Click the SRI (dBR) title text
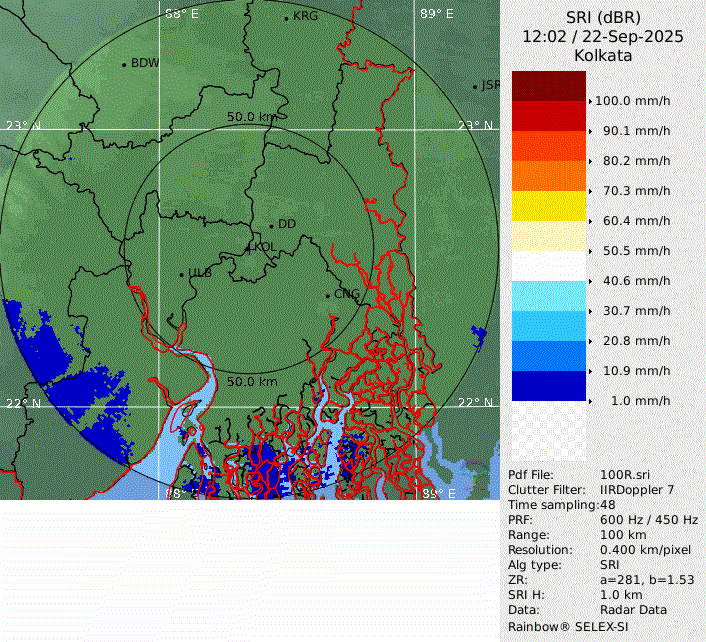 tap(603, 17)
